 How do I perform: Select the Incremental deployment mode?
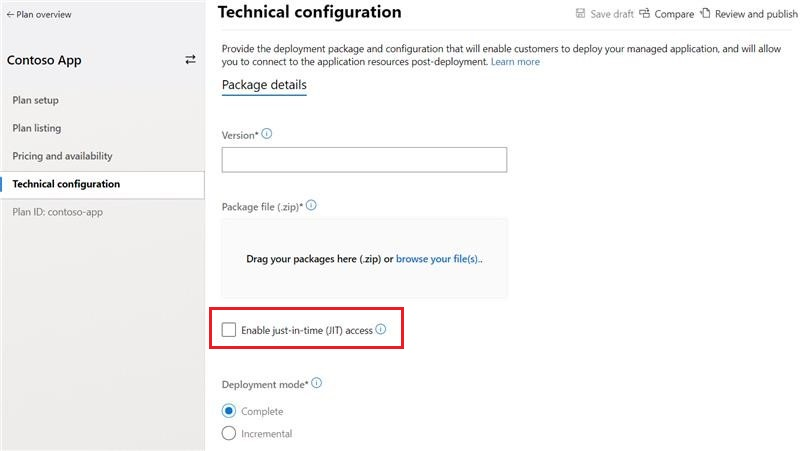point(229,434)
